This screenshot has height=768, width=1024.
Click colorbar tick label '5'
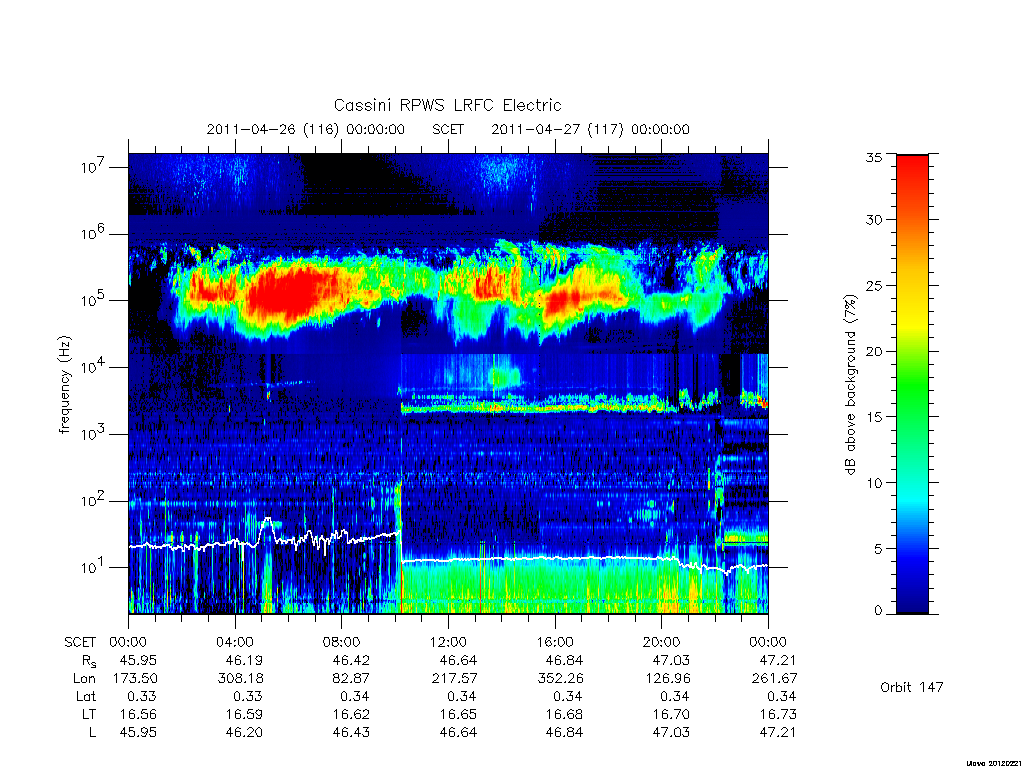click(878, 549)
